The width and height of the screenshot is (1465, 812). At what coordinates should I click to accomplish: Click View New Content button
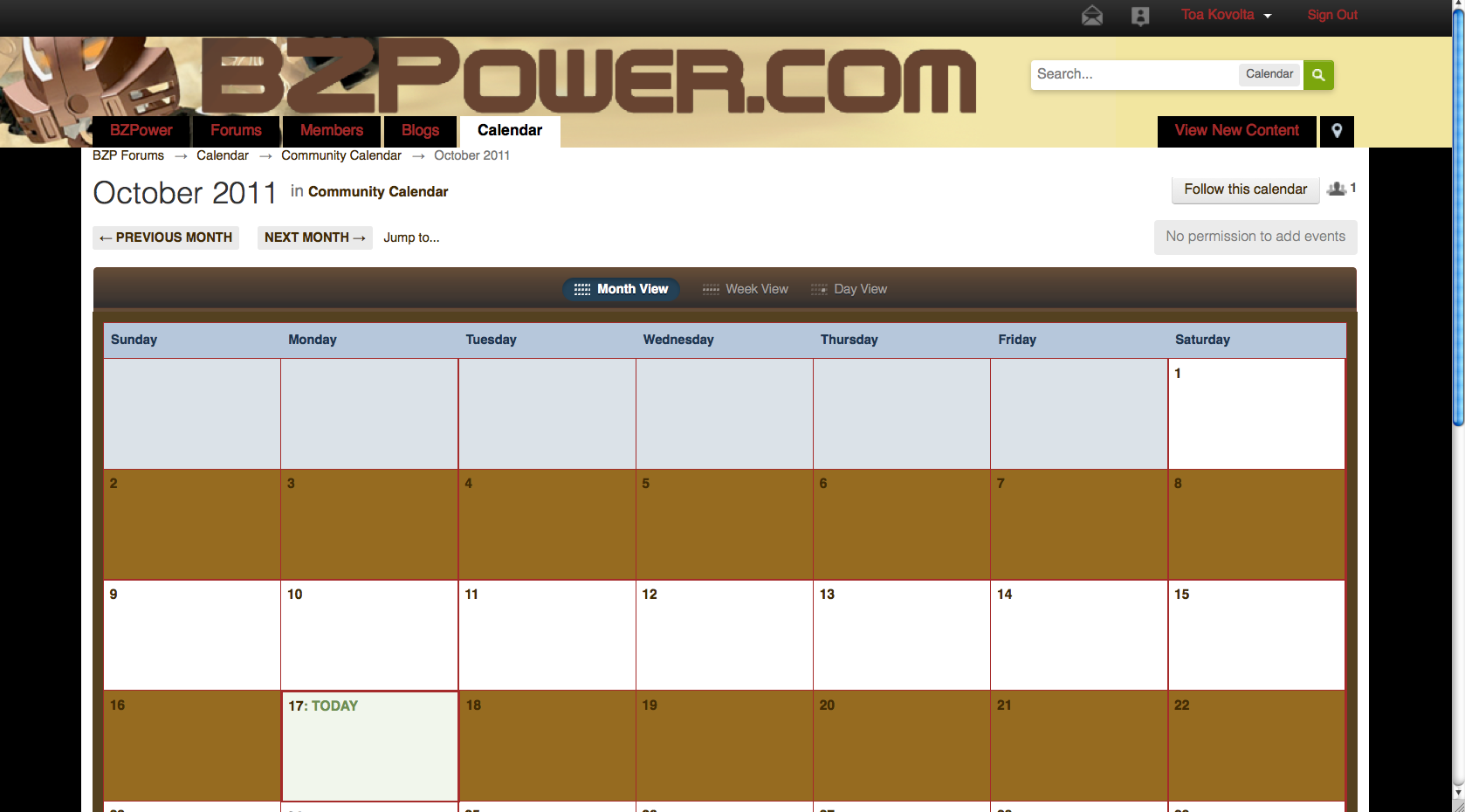click(x=1237, y=131)
